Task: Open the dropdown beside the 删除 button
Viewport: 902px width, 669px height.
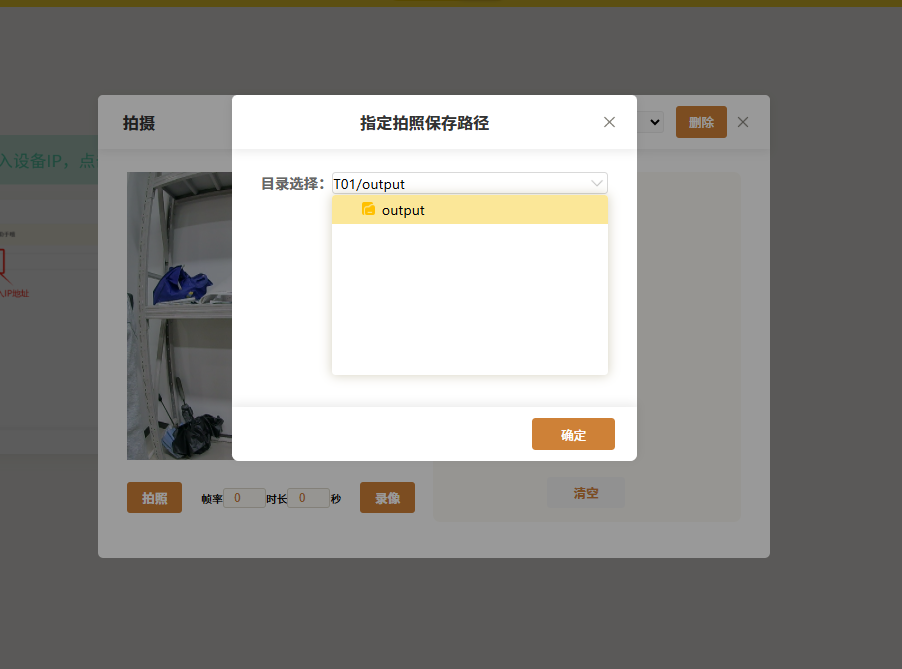Action: tap(654, 122)
